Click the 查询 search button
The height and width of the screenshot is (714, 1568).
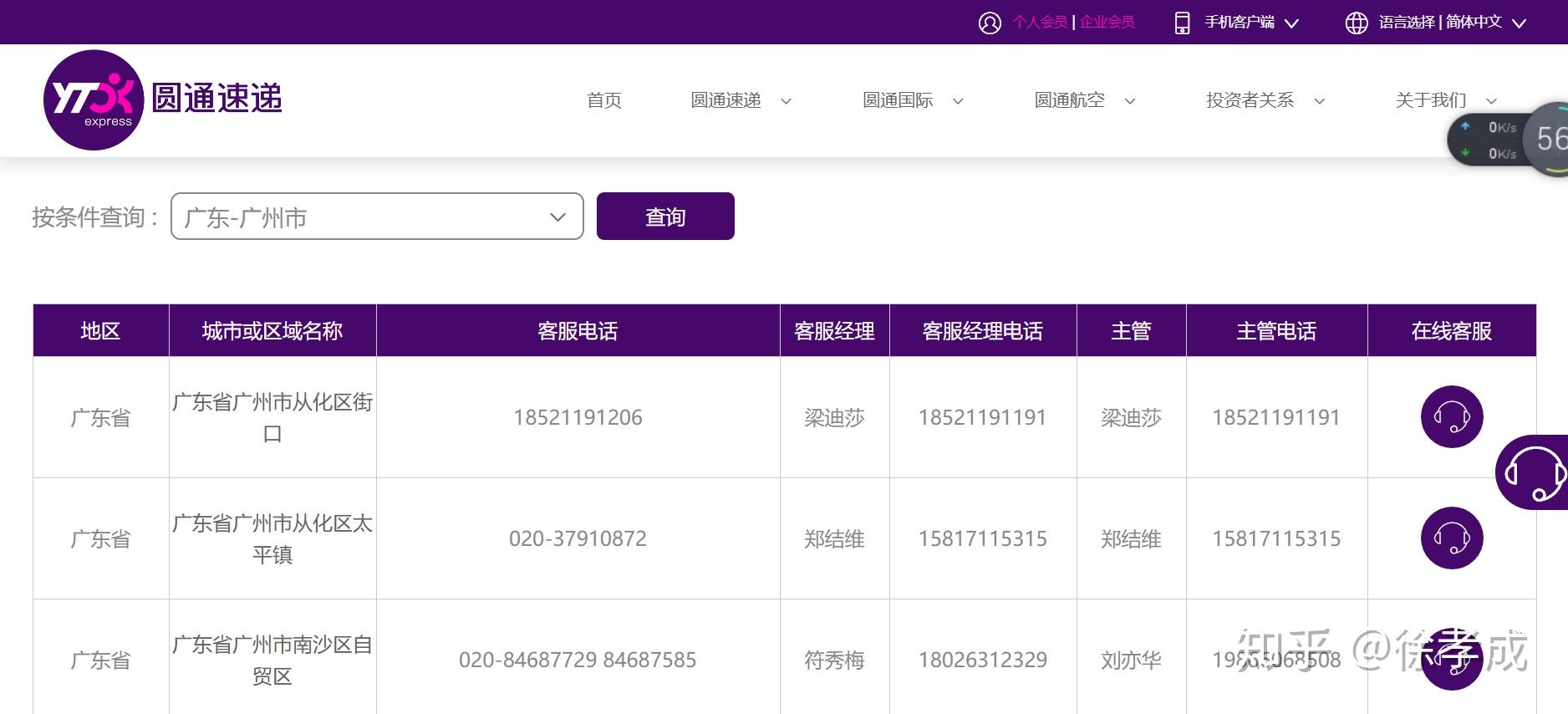(665, 217)
